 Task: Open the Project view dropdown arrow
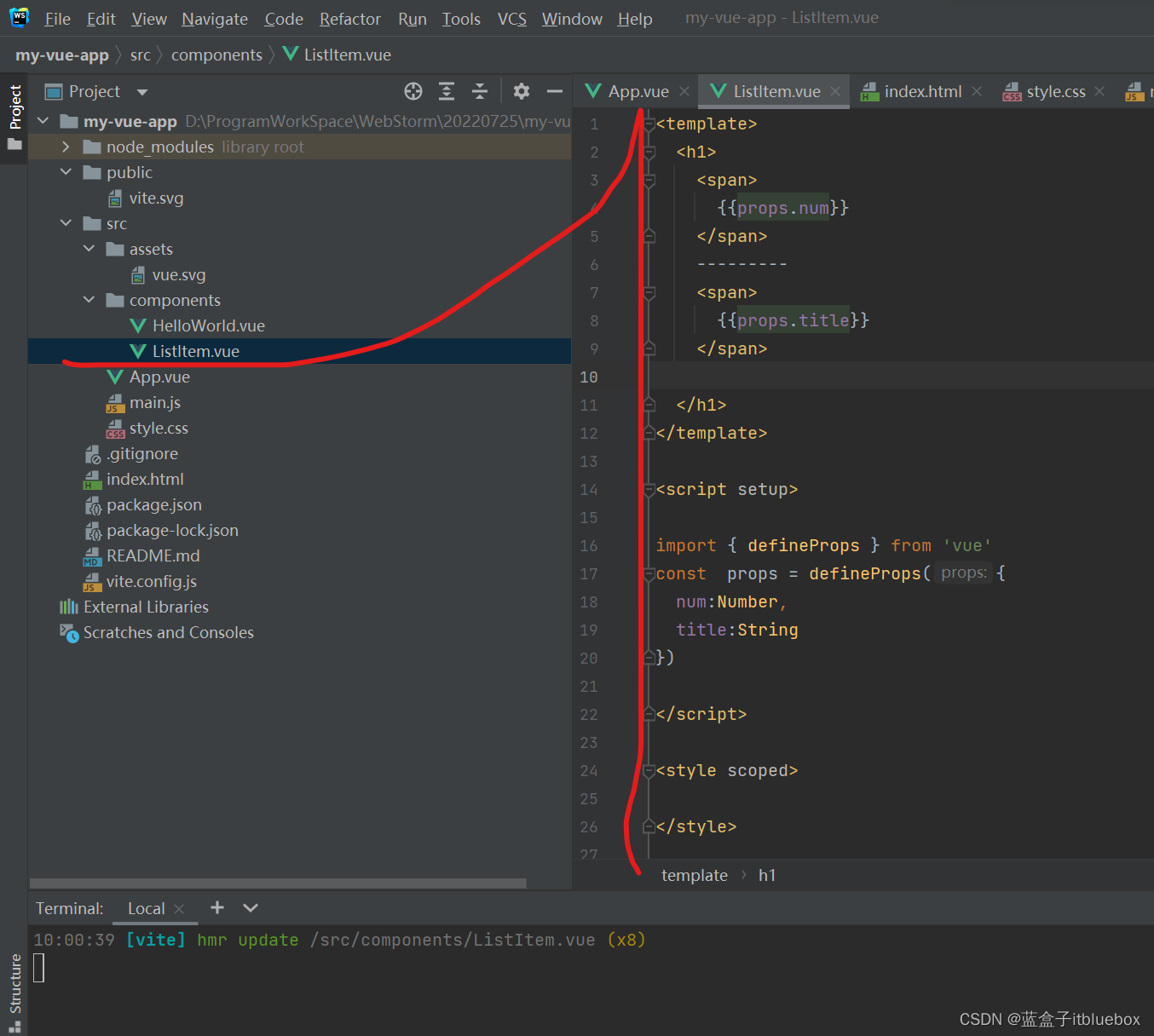142,92
